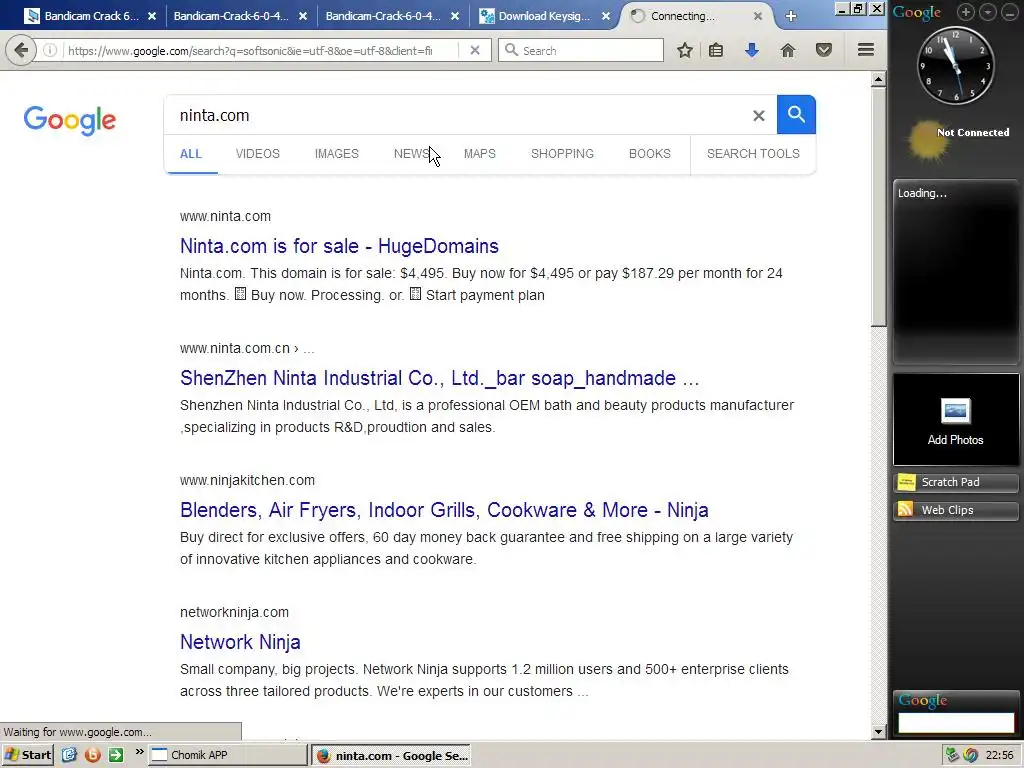Open the Windows Start menu

[x=27, y=755]
